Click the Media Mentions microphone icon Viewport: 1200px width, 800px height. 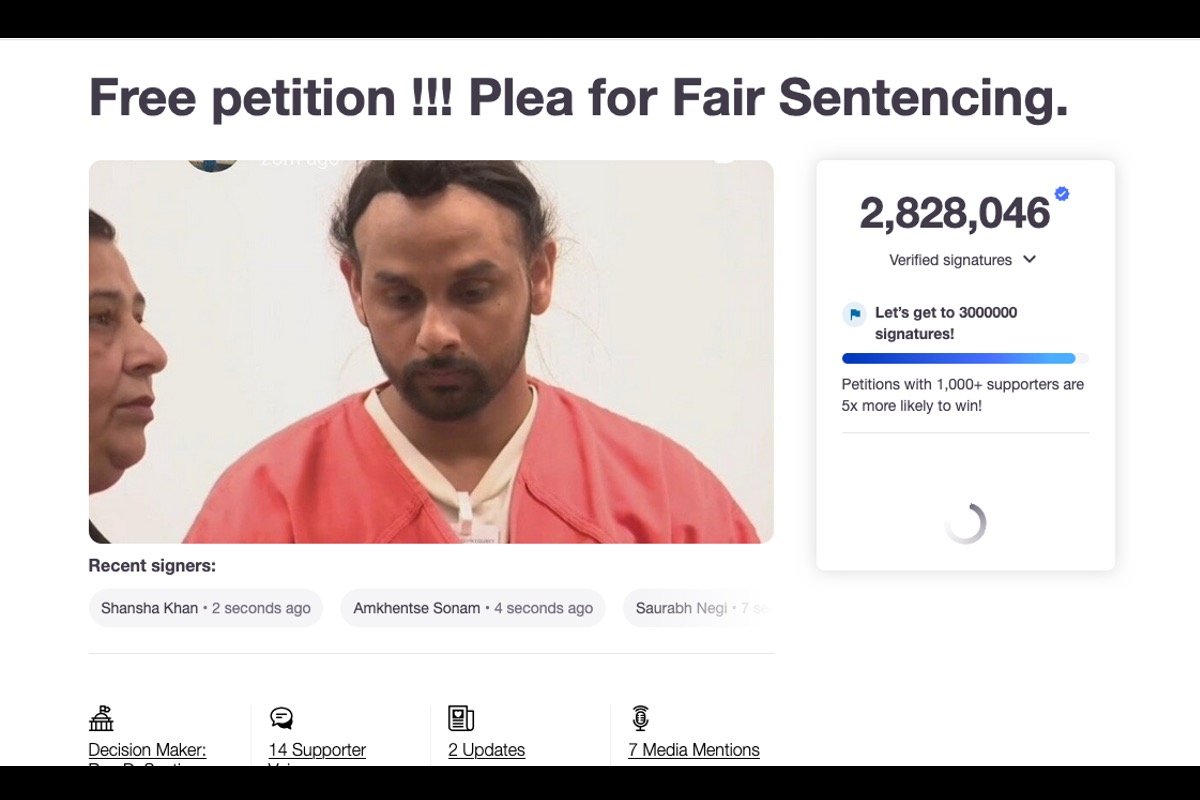click(640, 718)
